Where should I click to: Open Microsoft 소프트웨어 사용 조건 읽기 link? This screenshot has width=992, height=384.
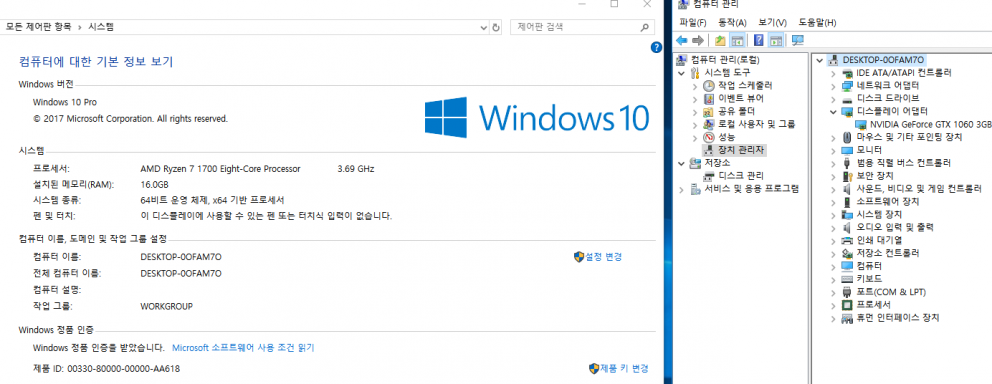243,348
